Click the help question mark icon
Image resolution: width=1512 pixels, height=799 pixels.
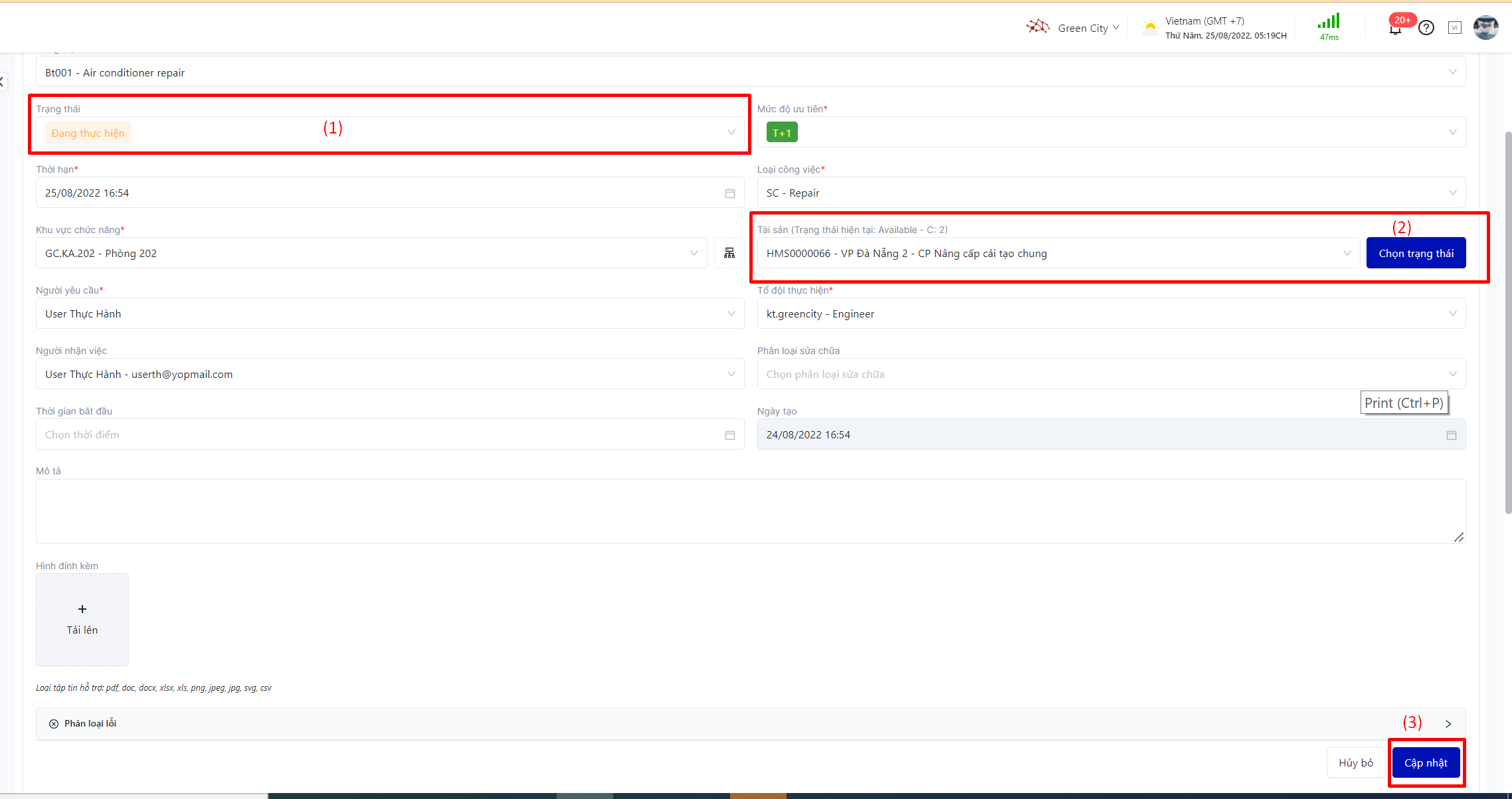1426,28
